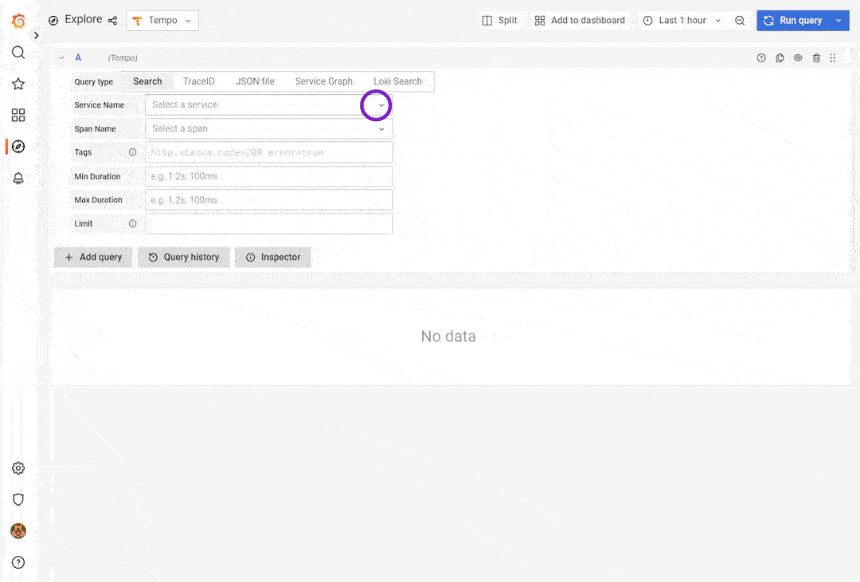Open search in the left sidebar
Viewport: 860px width, 582px height.
(18, 52)
